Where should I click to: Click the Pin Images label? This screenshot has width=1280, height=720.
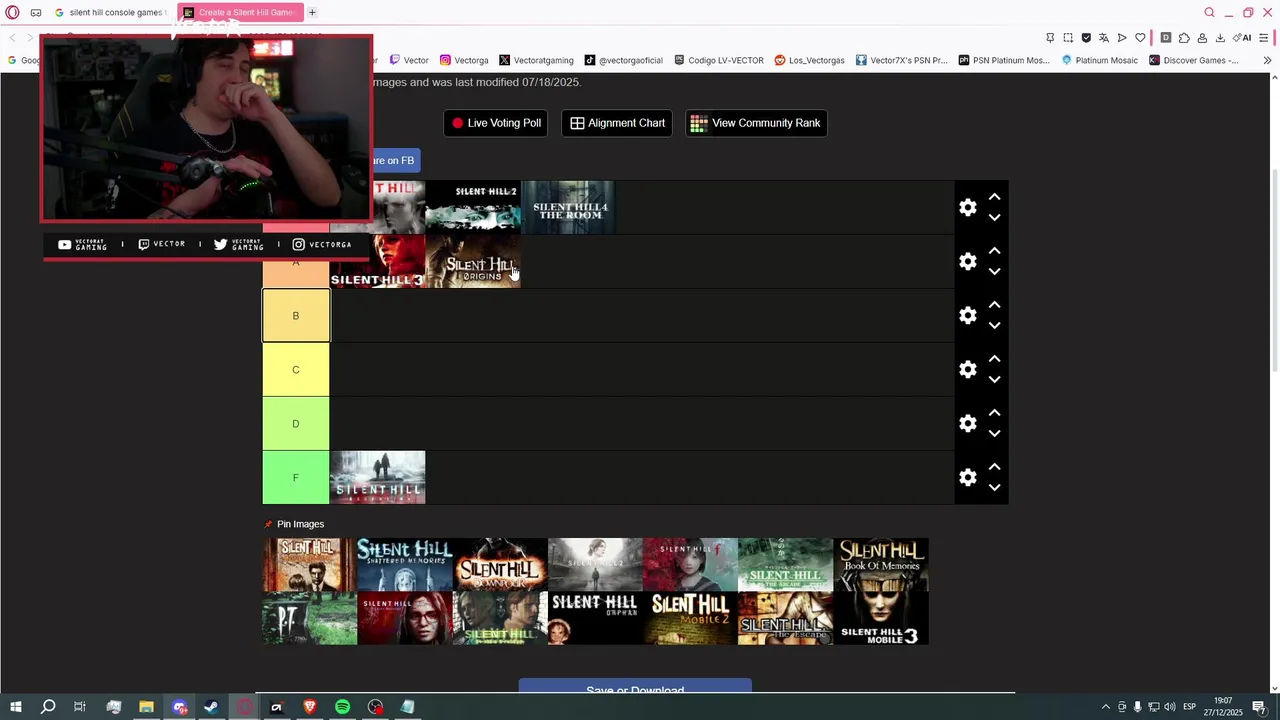pos(300,524)
